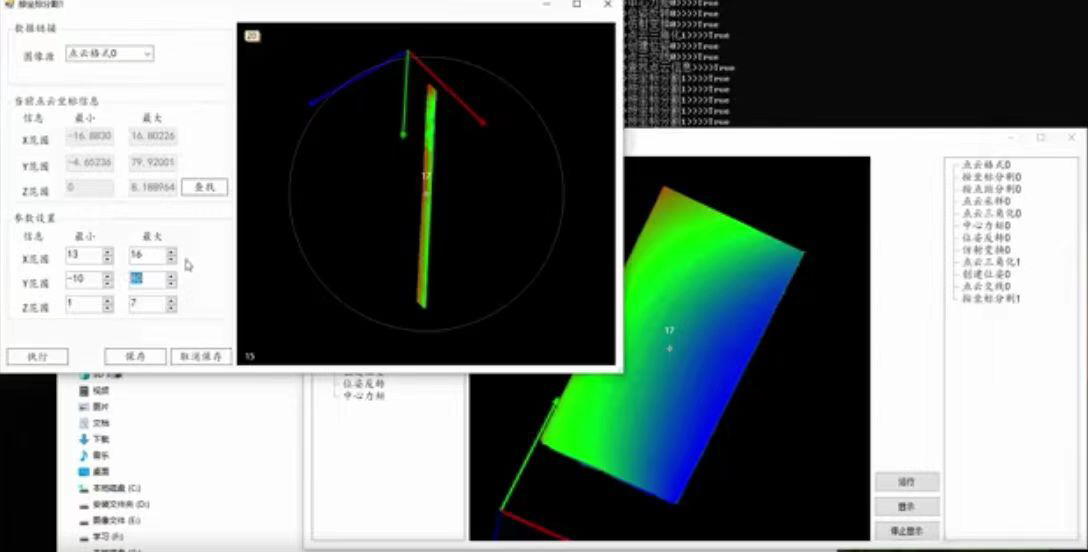This screenshot has width=1088, height=552.
Task: Click spinner arrows of X范围 minimum setting
Action: (108, 255)
